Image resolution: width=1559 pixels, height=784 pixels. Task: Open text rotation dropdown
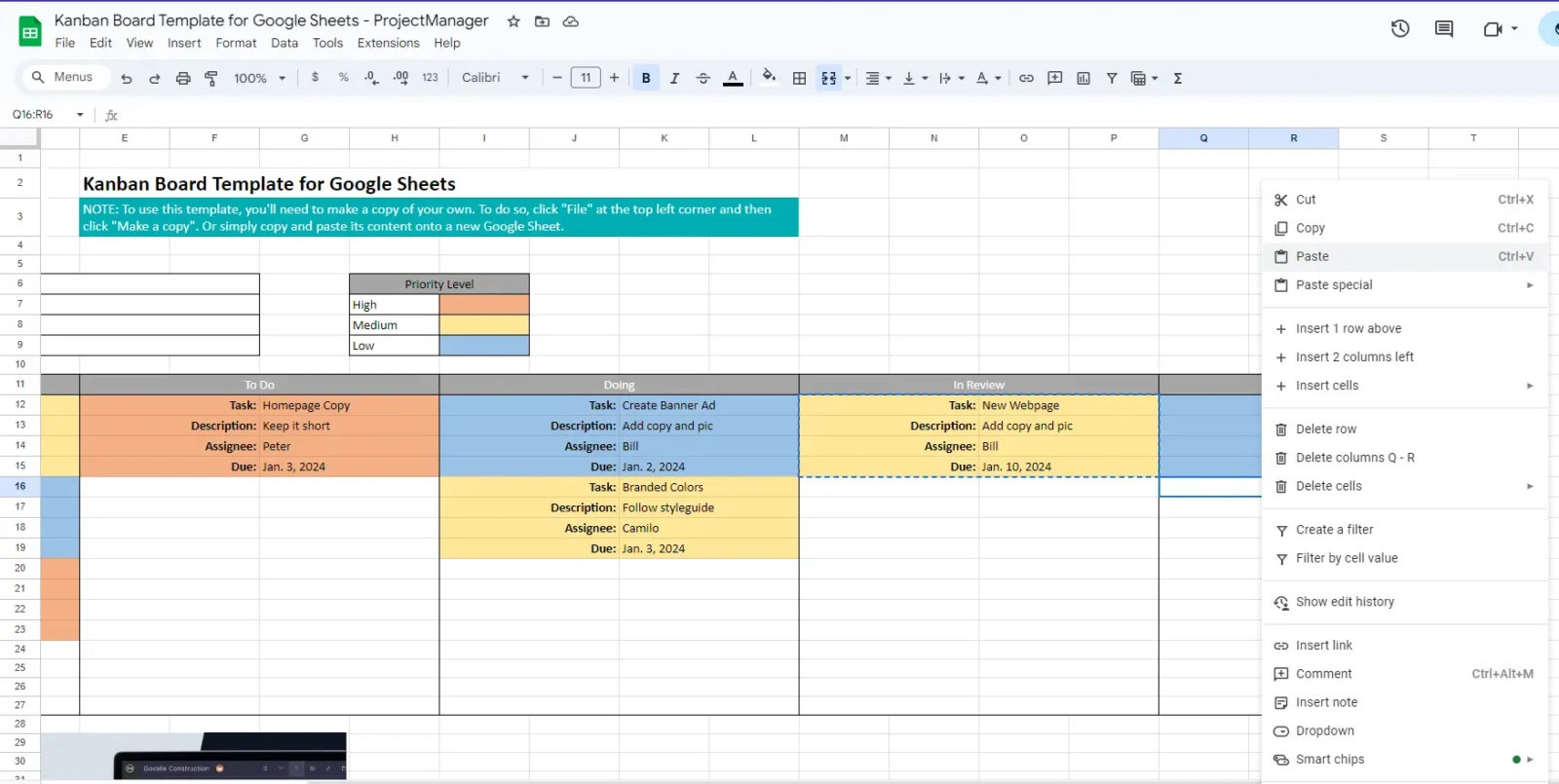click(988, 78)
